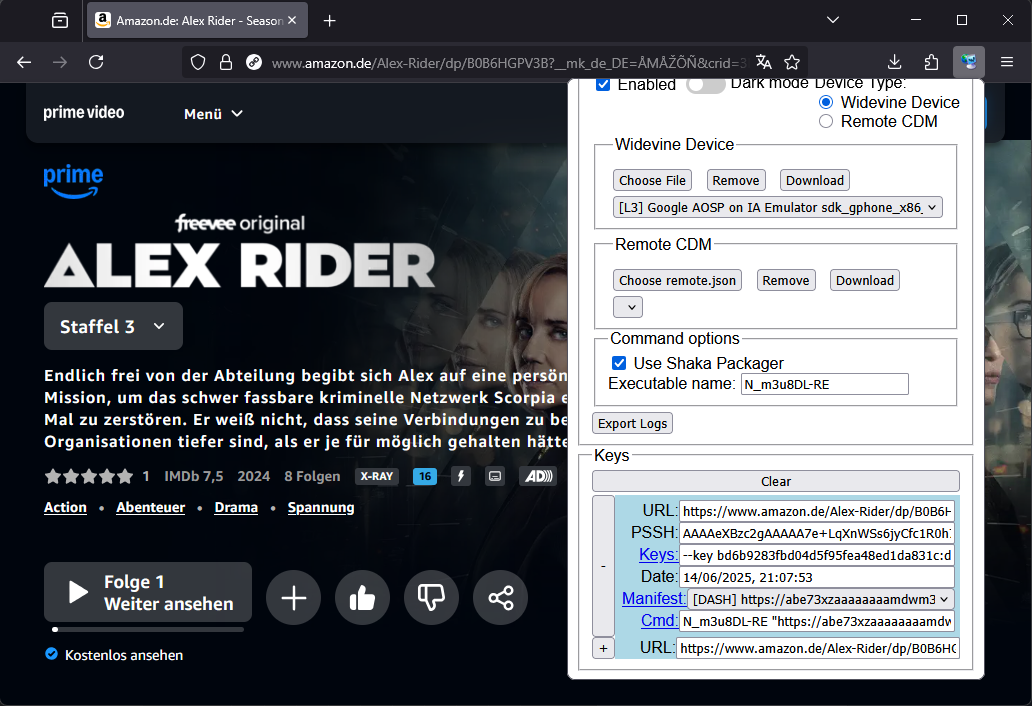Image resolution: width=1032 pixels, height=706 pixels.
Task: Open the Staffel 3 season selector
Action: pyautogui.click(x=113, y=326)
